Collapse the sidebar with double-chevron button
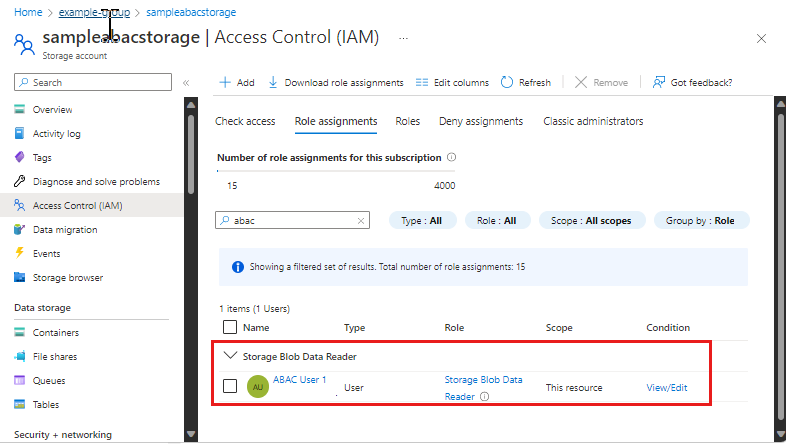 click(186, 83)
